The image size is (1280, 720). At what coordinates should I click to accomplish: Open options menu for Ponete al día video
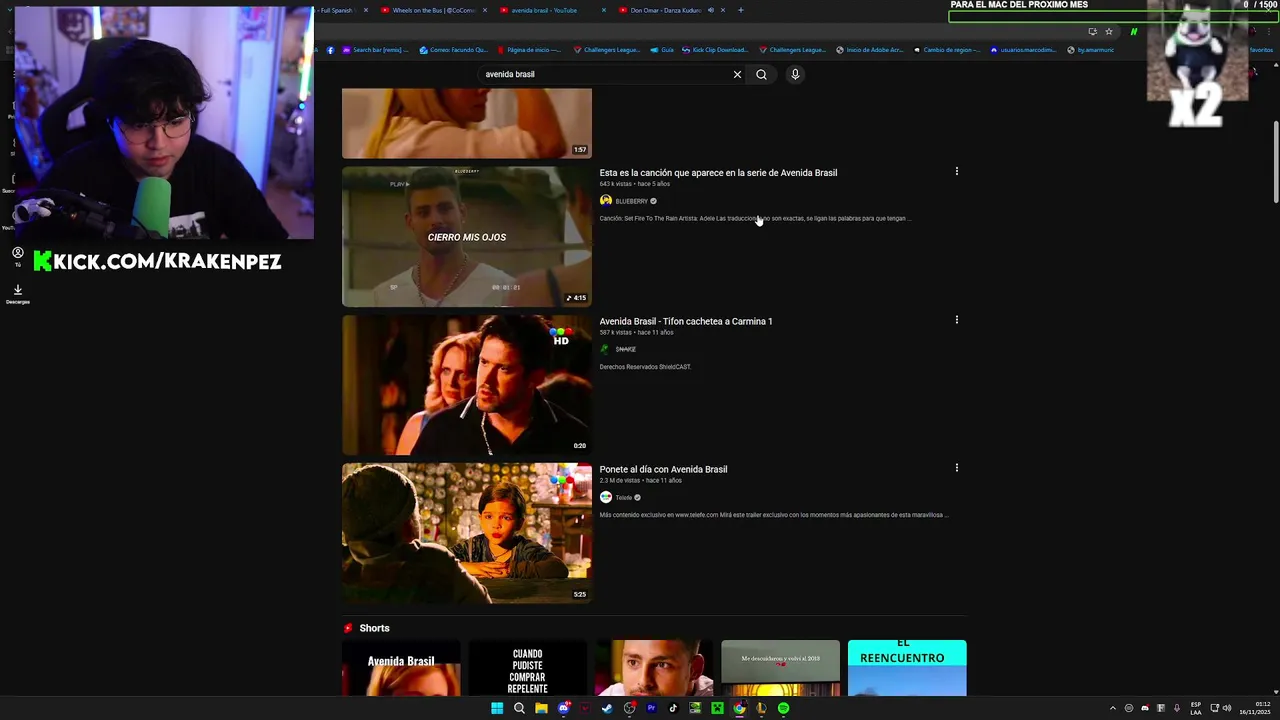[x=957, y=467]
